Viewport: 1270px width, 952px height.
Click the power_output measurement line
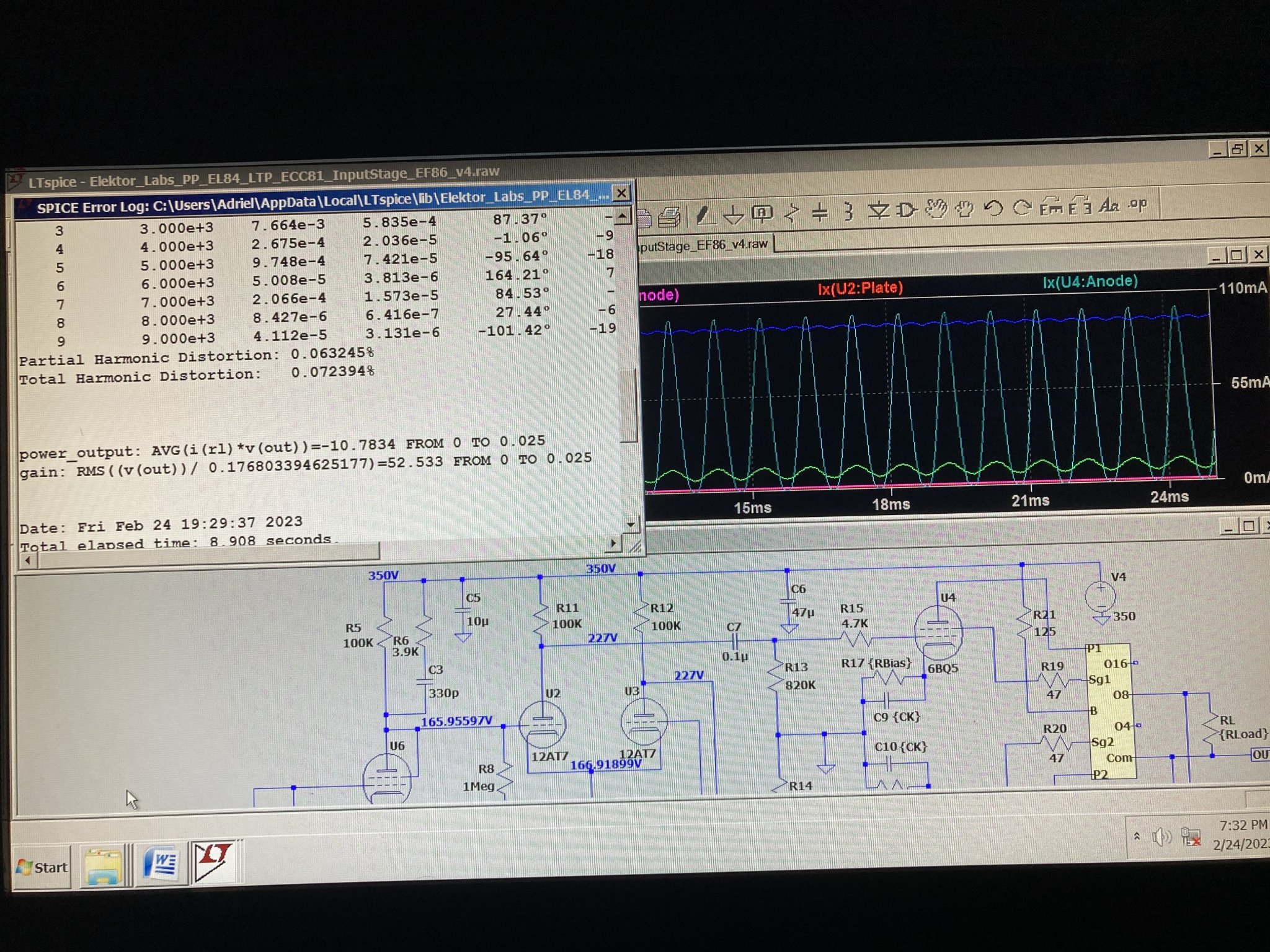pyautogui.click(x=282, y=446)
